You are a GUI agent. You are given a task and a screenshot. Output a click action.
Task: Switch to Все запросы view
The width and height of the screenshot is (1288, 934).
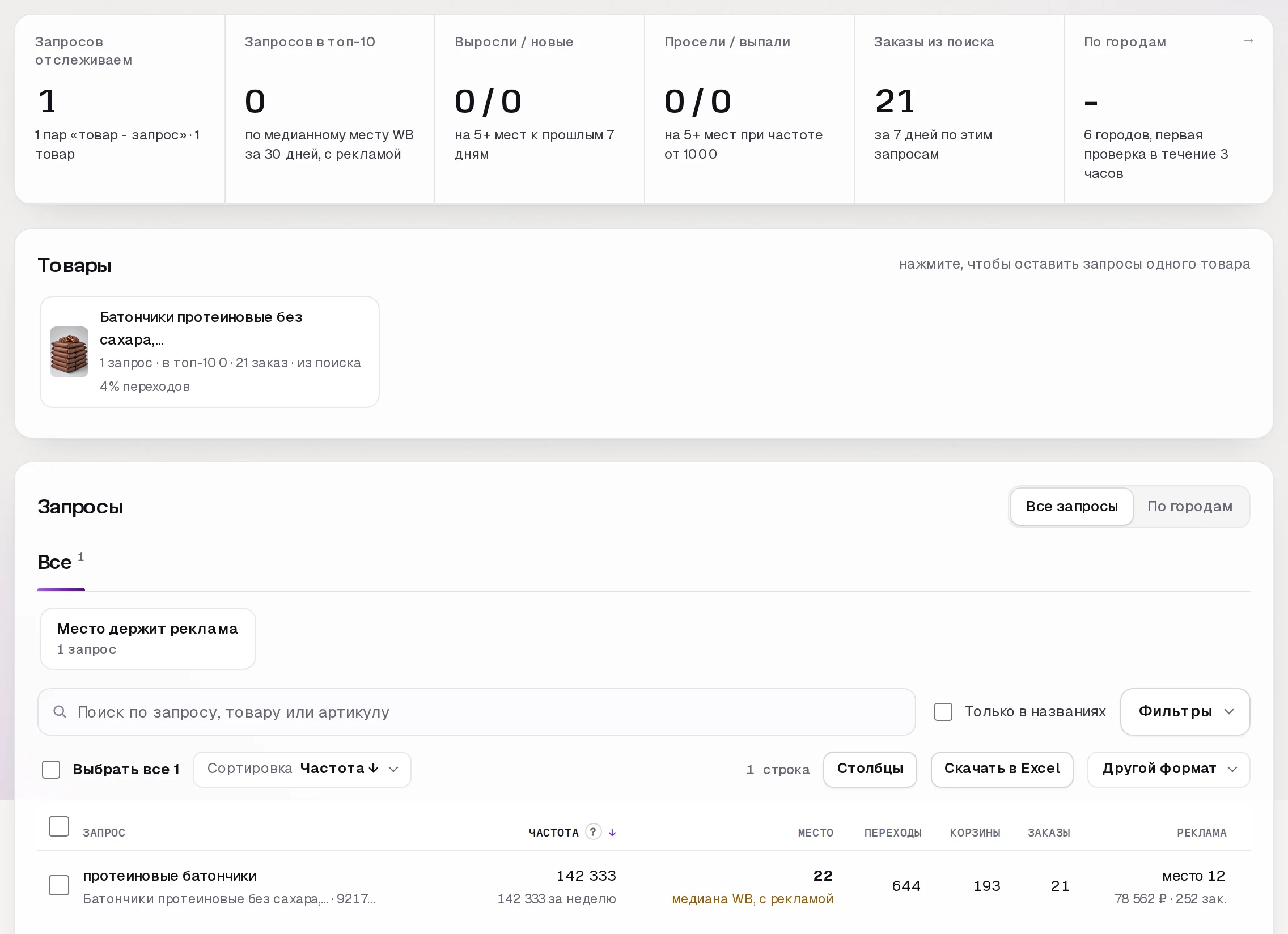[1071, 507]
